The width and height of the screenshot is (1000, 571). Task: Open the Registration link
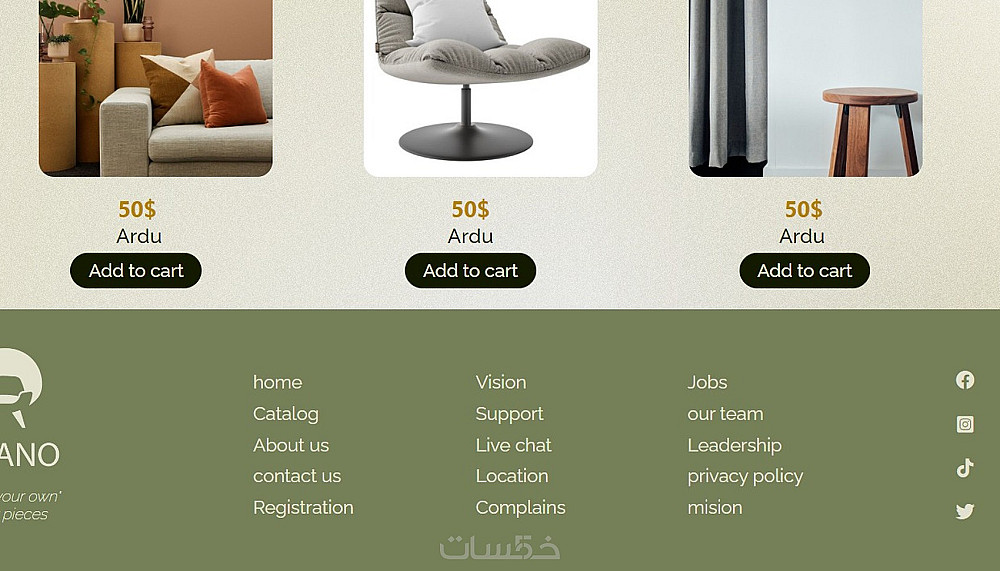pyautogui.click(x=303, y=508)
